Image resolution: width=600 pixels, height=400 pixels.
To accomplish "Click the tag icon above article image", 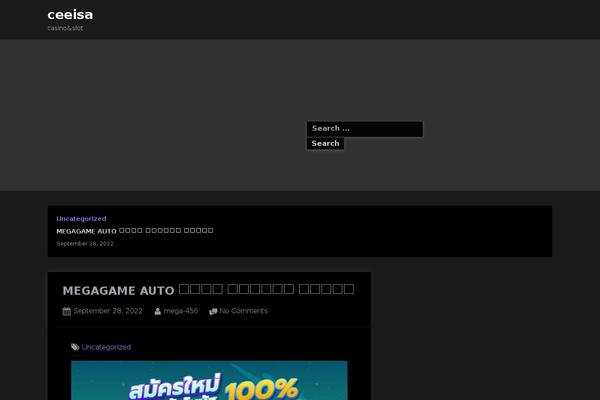I will click(x=75, y=347).
